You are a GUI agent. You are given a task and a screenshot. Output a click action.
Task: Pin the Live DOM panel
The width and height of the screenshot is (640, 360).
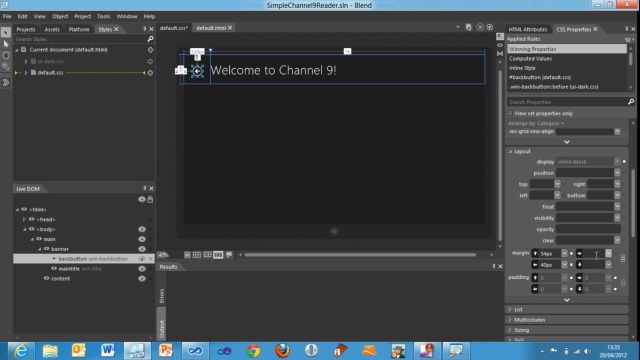coord(144,188)
